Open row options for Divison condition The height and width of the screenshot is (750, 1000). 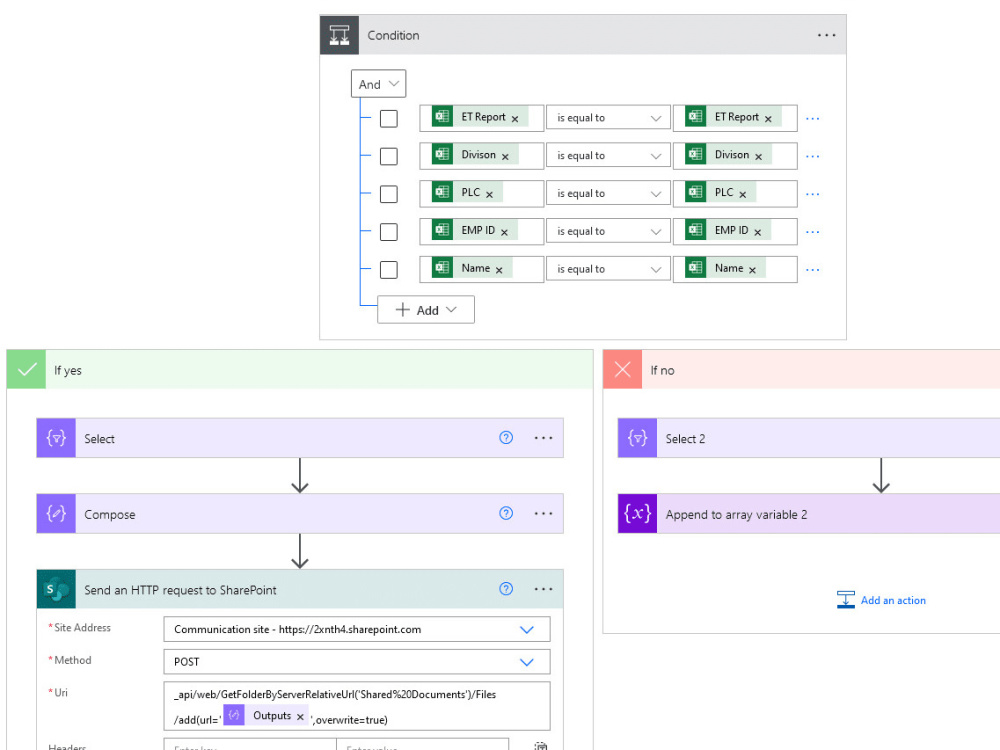pyautogui.click(x=812, y=156)
